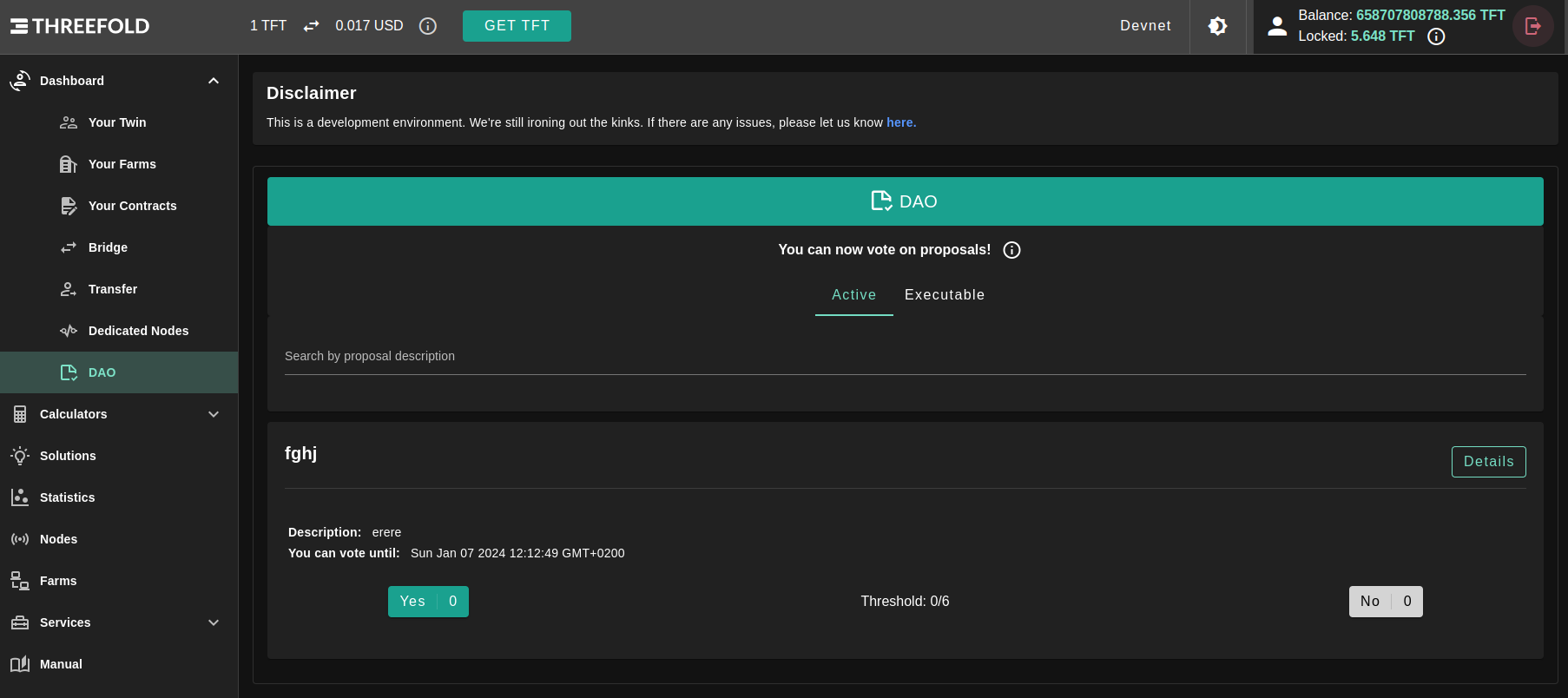
Task: Open Your Farms from the sidebar
Action: click(x=122, y=164)
